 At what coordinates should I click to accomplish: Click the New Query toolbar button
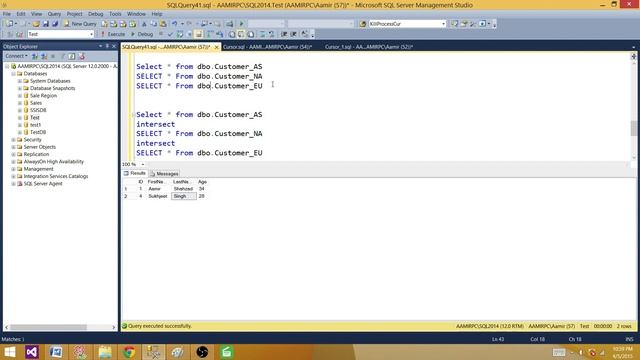point(80,24)
